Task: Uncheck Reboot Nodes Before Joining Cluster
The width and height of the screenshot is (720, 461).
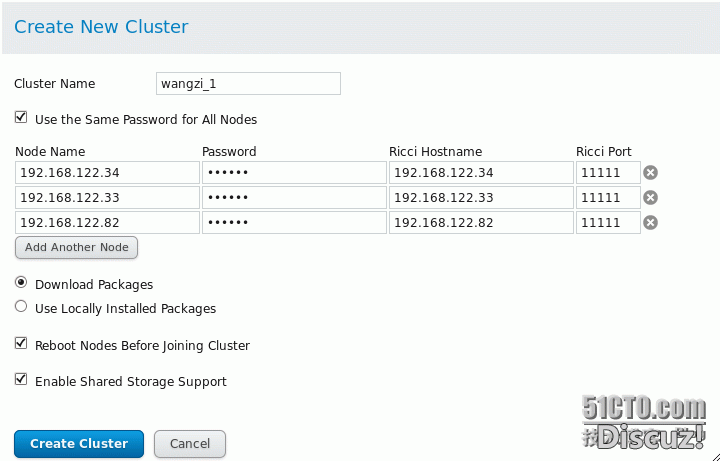Action: coord(21,344)
